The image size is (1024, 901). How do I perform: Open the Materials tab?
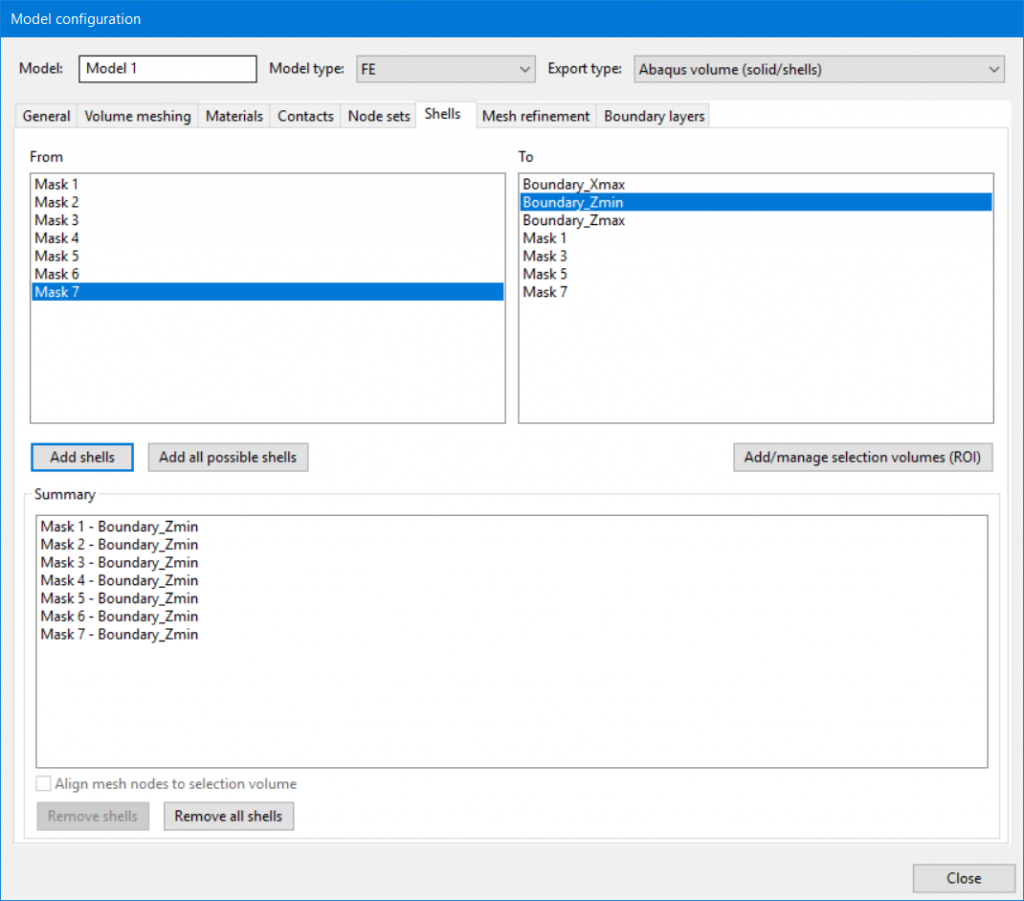tap(234, 116)
